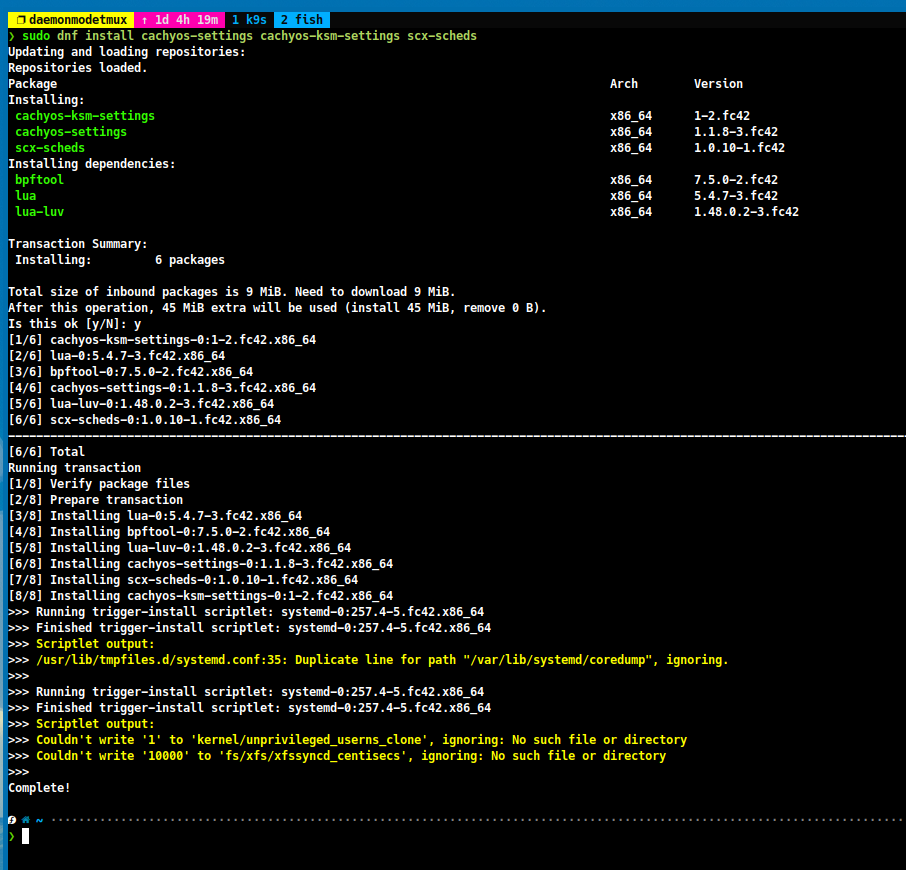
Task: Click '[4/8] Installing bpftool' line
Action: click(x=169, y=532)
